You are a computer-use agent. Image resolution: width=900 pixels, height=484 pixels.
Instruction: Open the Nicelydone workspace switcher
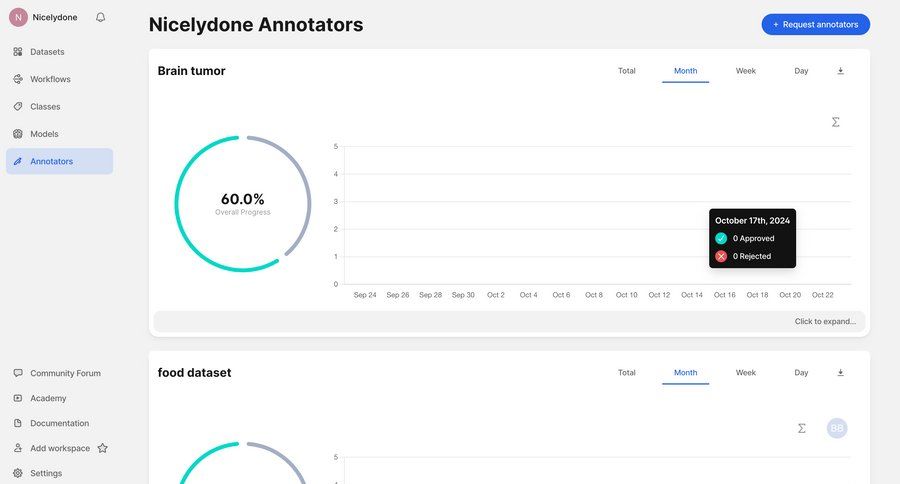coord(46,17)
